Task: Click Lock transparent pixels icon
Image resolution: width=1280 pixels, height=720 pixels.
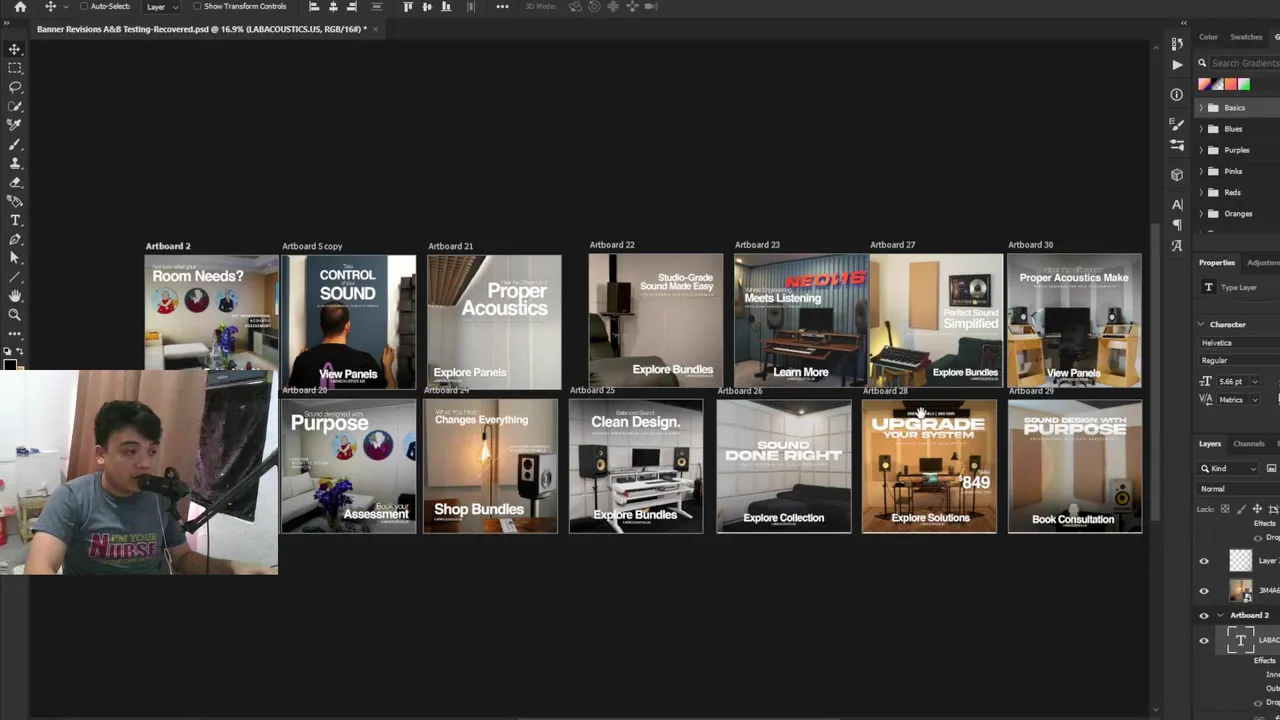Action: [1225, 509]
